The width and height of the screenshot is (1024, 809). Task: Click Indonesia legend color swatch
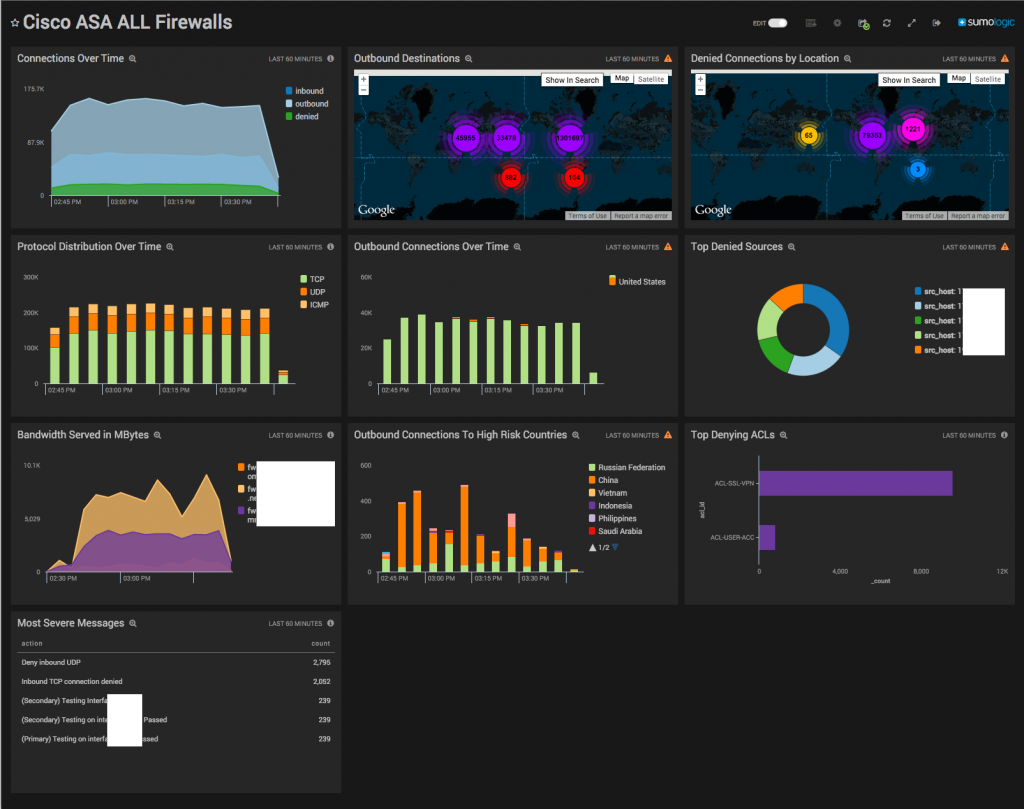[x=592, y=506]
